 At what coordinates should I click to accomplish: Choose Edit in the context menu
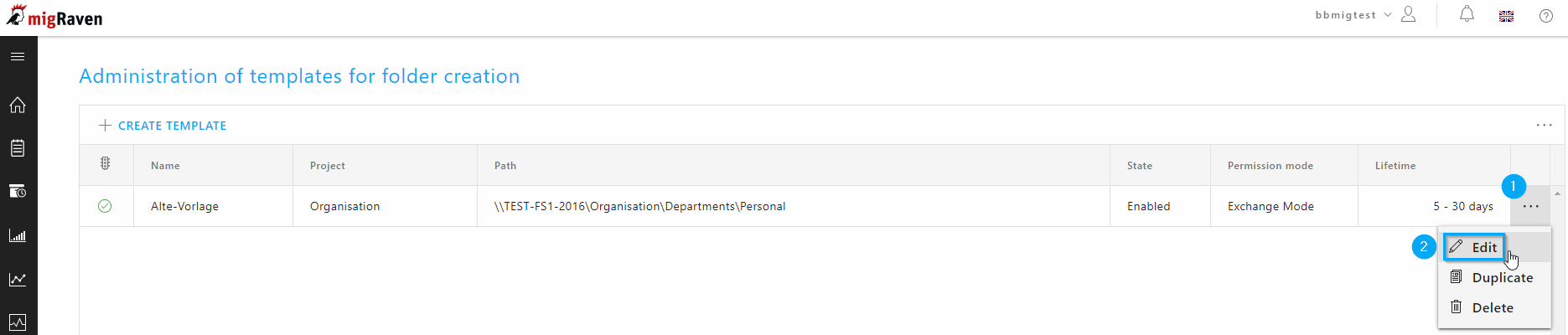(1474, 247)
